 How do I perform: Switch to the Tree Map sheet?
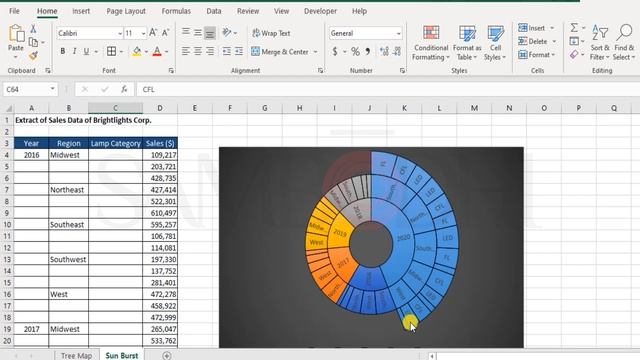click(x=76, y=356)
